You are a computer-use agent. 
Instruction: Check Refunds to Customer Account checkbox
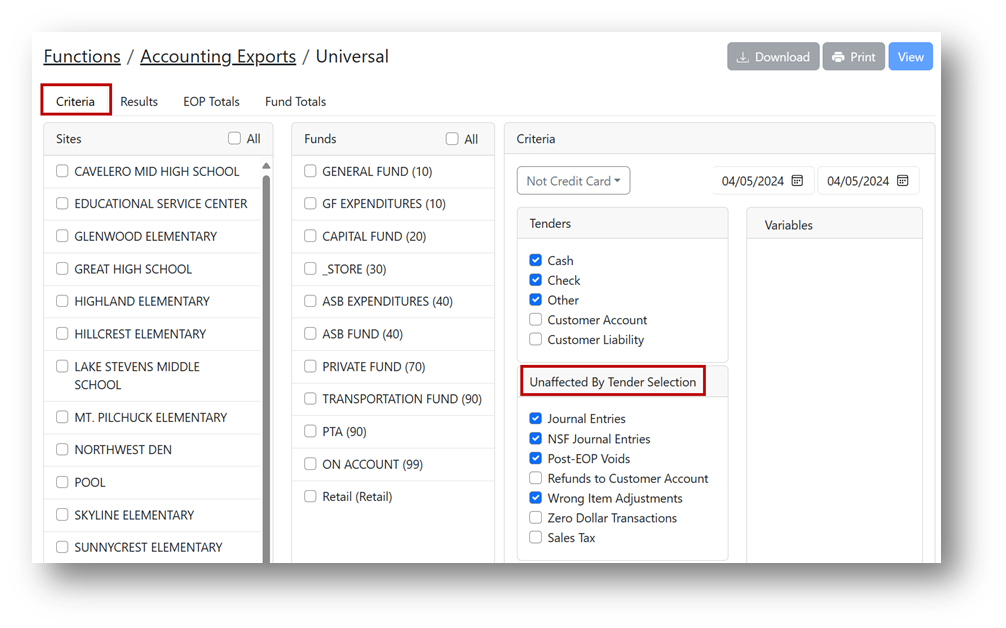[x=536, y=478]
